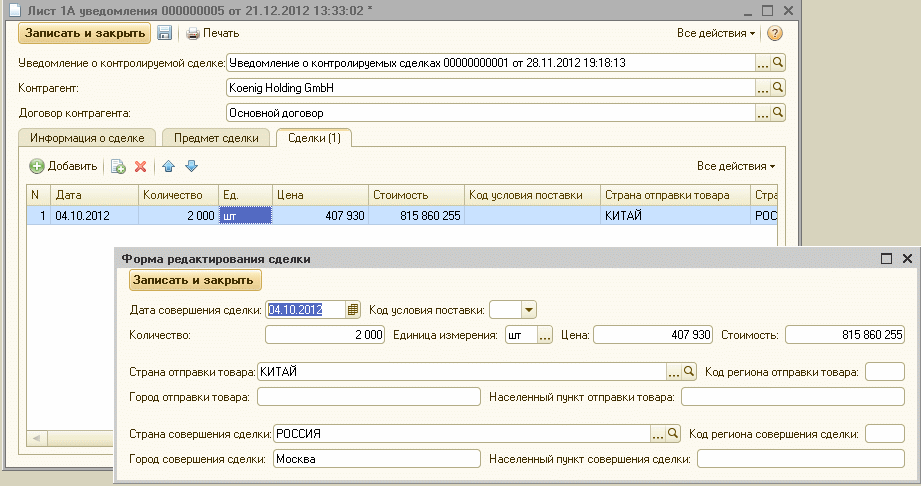The image size is (921, 486).
Task: Click the green Добавить add row icon
Action: [x=37, y=166]
